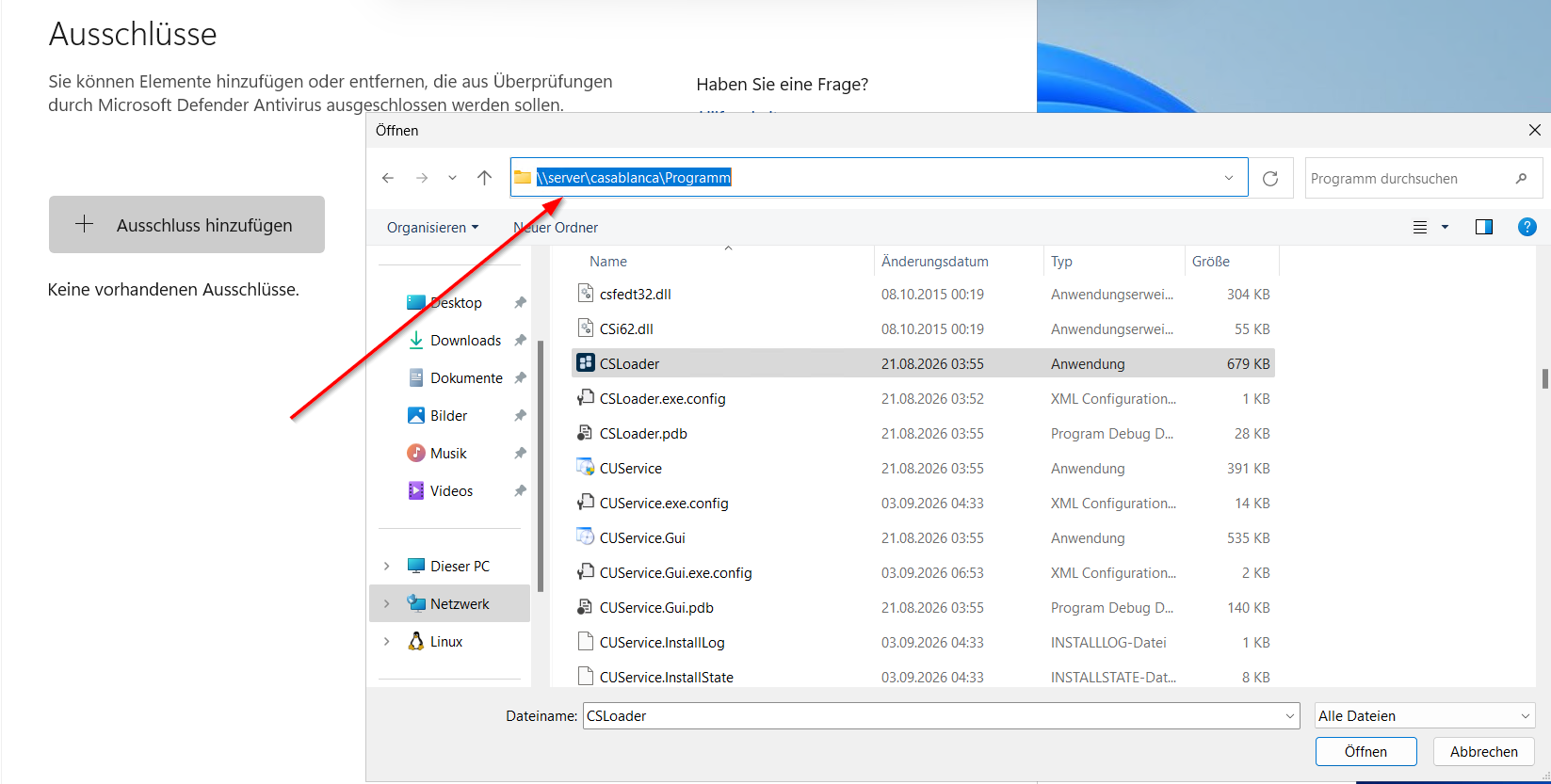Expand the Dateiname dropdown arrow

(x=1290, y=715)
